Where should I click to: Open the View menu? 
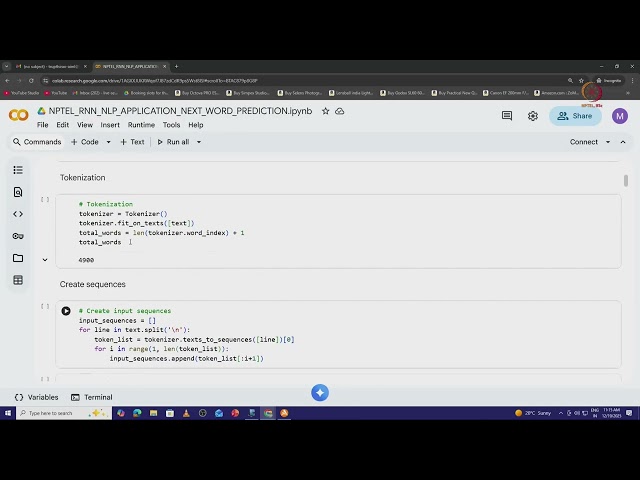click(85, 125)
